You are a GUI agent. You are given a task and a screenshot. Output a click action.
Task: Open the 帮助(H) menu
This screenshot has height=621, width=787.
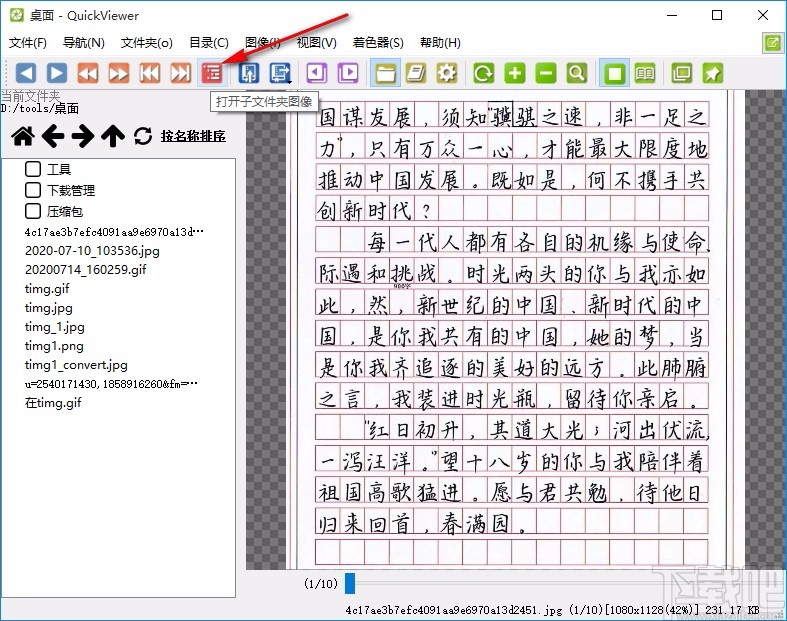coord(440,43)
